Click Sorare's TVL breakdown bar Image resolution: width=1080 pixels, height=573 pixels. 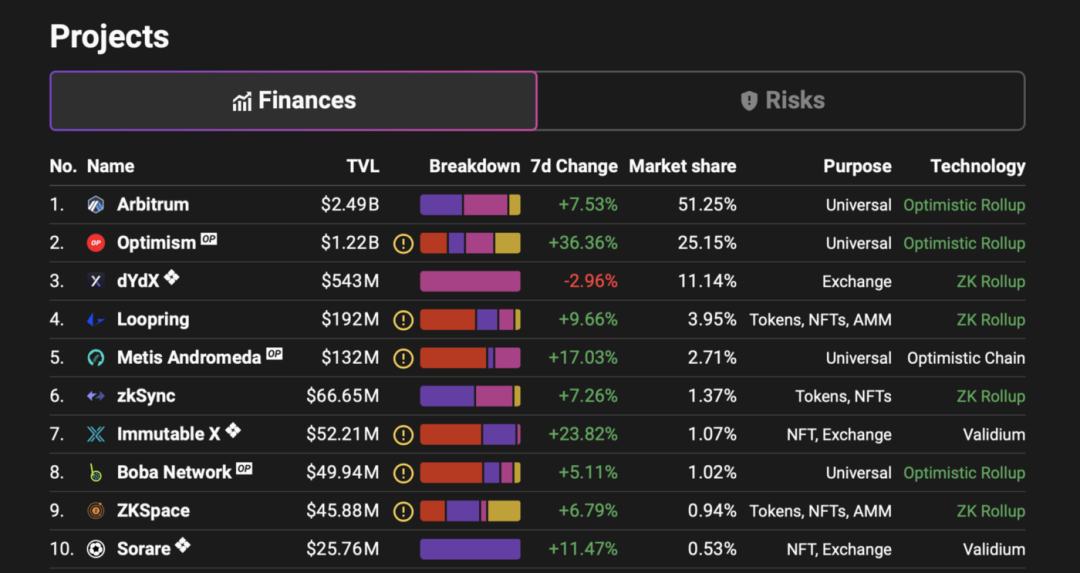tap(470, 549)
